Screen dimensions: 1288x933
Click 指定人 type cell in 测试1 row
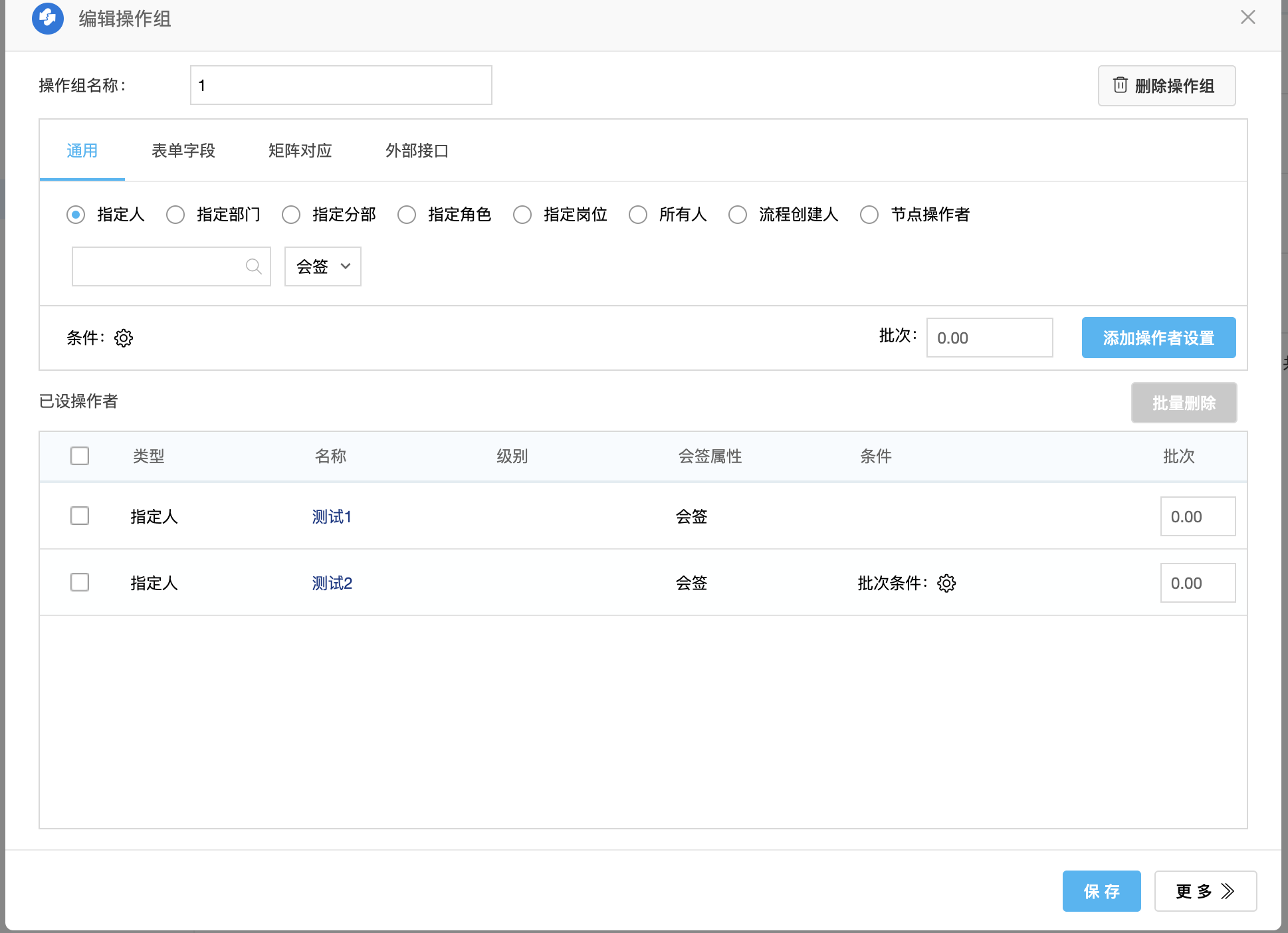pyautogui.click(x=154, y=516)
